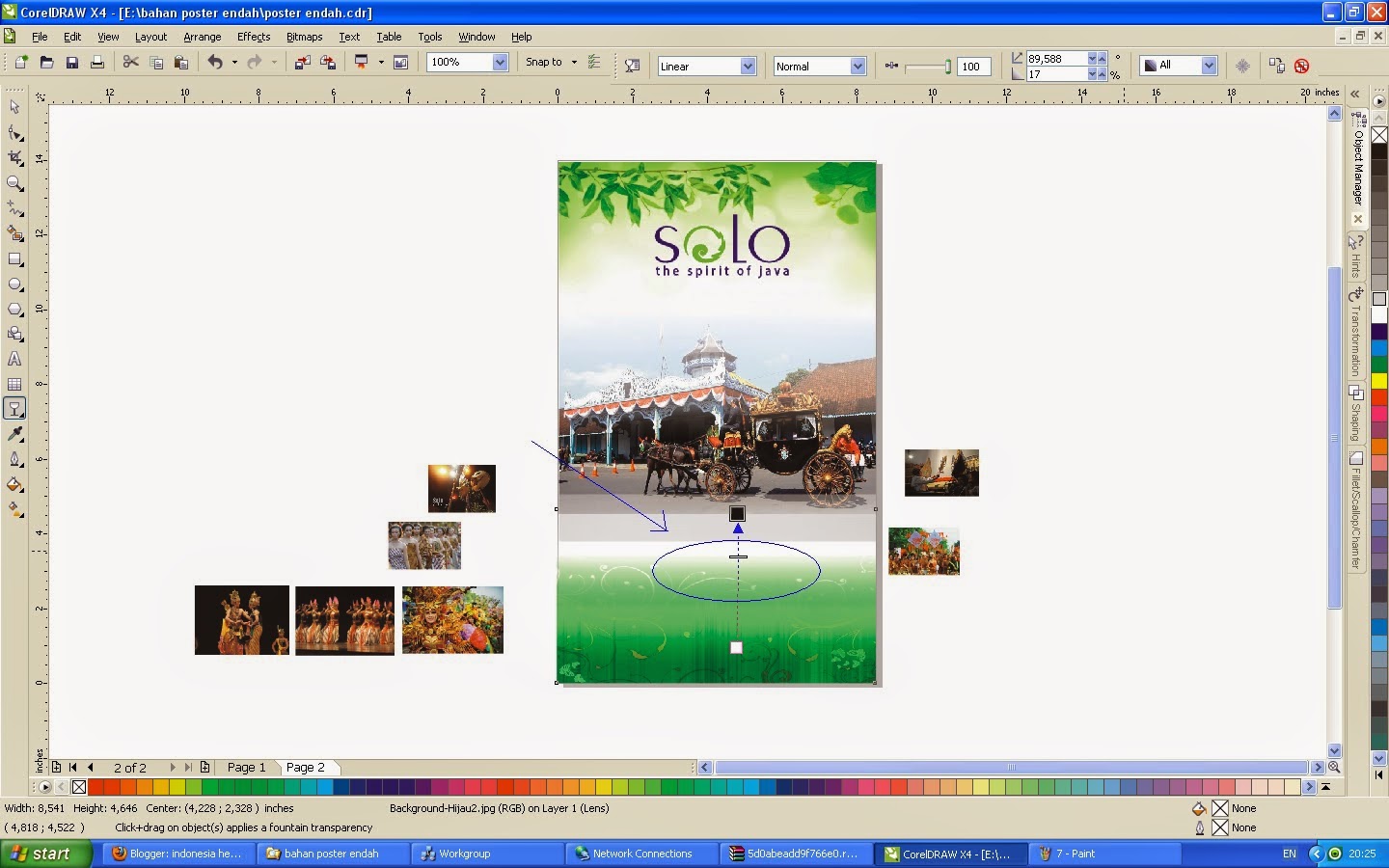Click the no-color X swatch in bottom palette
Image resolution: width=1389 pixels, height=868 pixels.
pyautogui.click(x=79, y=787)
